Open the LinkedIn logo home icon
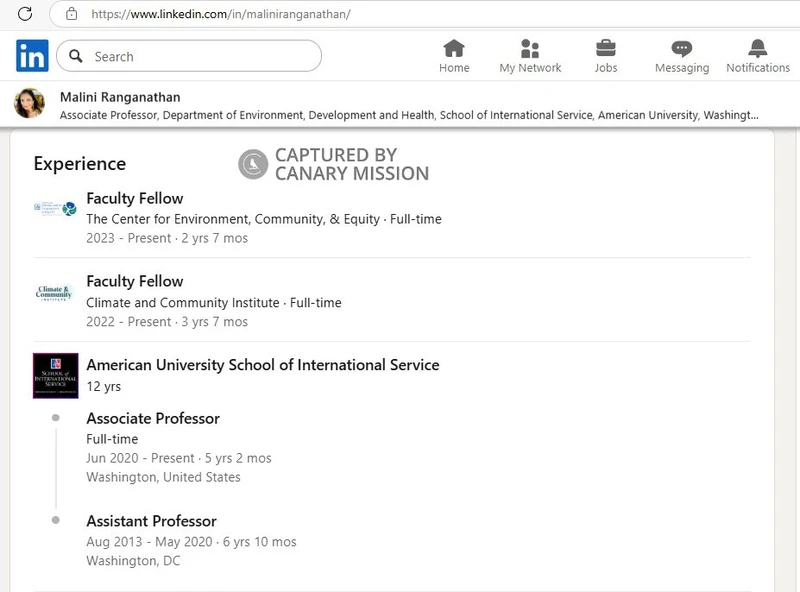This screenshot has height=592, width=800. tap(32, 56)
